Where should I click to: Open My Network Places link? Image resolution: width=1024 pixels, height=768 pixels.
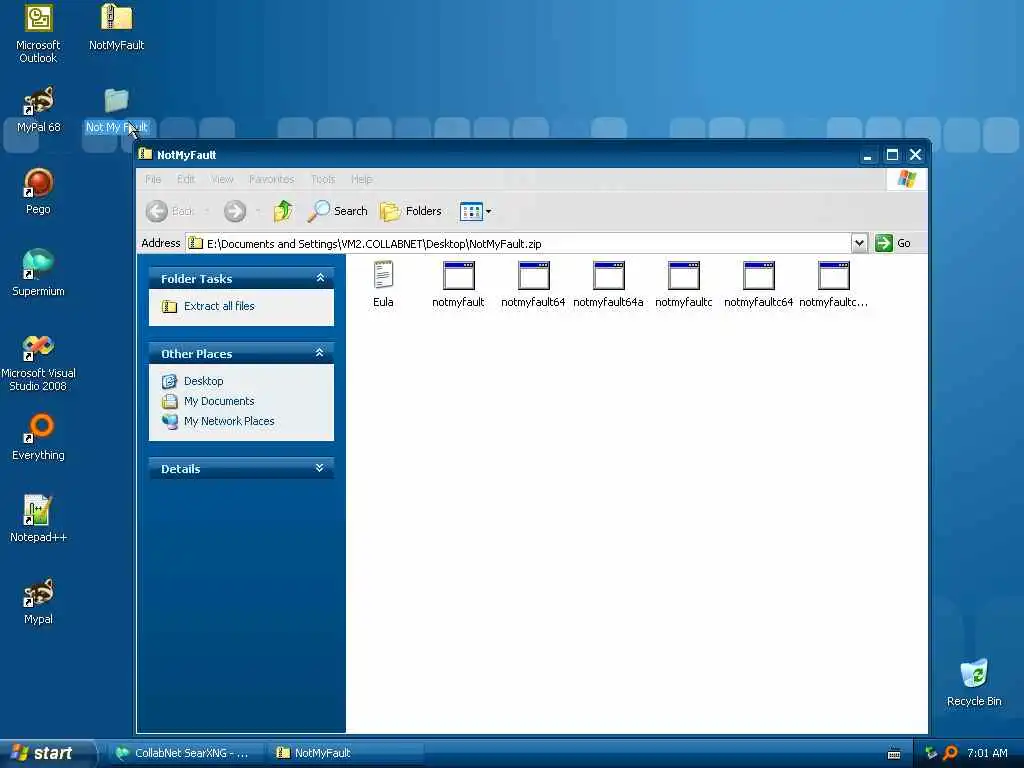[x=229, y=421]
